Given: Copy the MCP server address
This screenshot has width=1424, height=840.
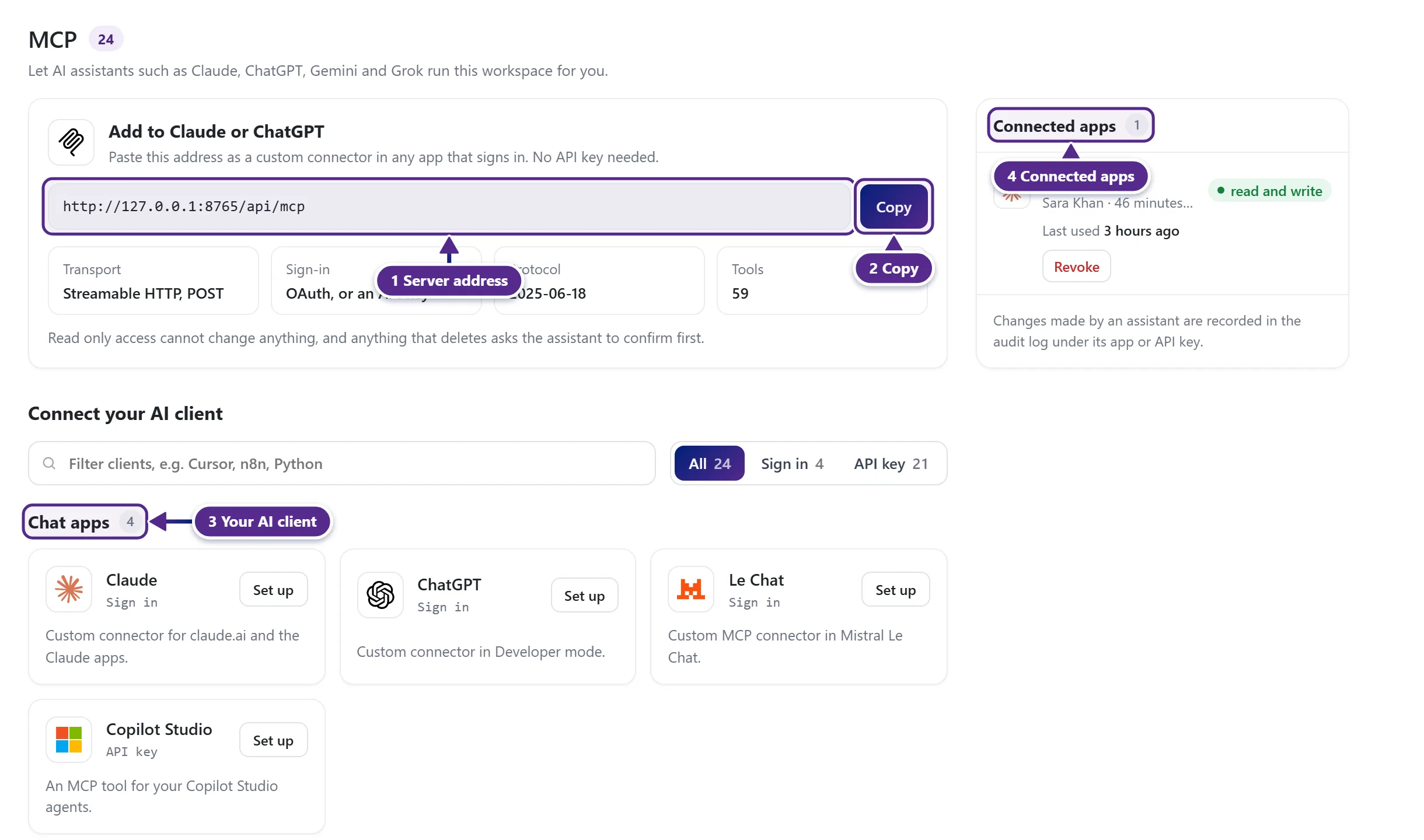Looking at the screenshot, I should click(x=894, y=206).
